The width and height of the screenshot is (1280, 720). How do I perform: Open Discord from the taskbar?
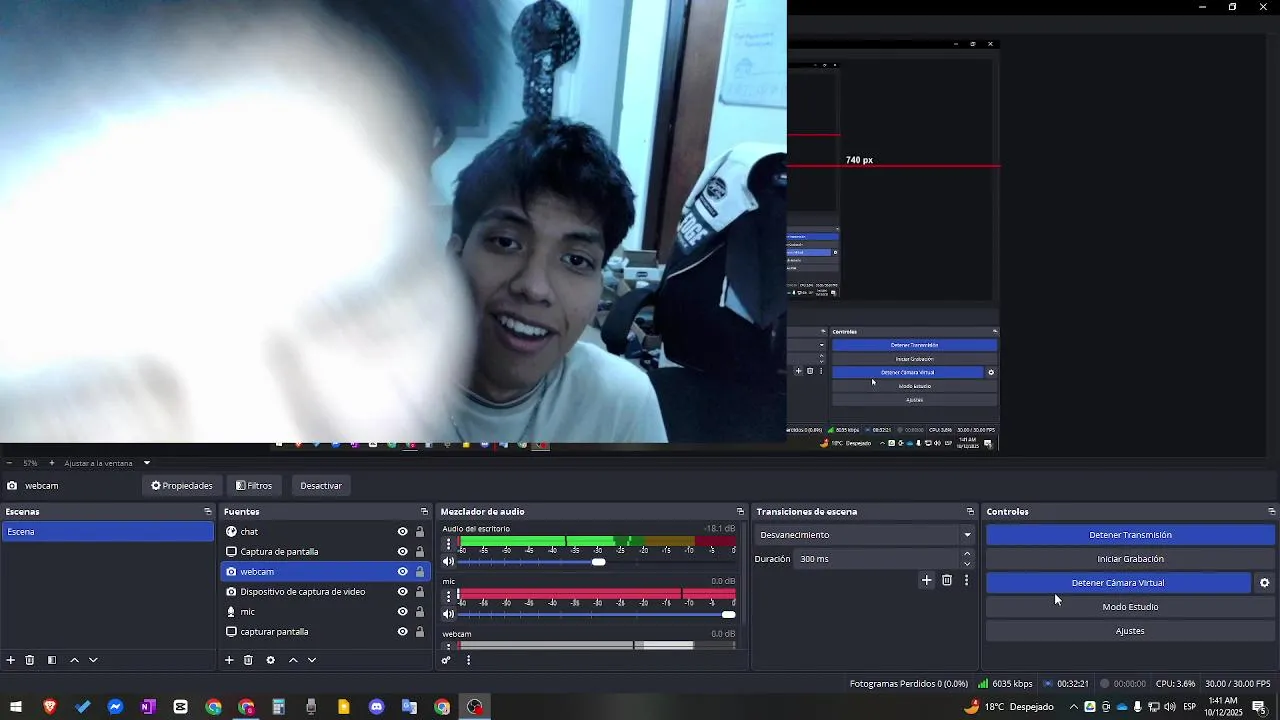tap(376, 707)
